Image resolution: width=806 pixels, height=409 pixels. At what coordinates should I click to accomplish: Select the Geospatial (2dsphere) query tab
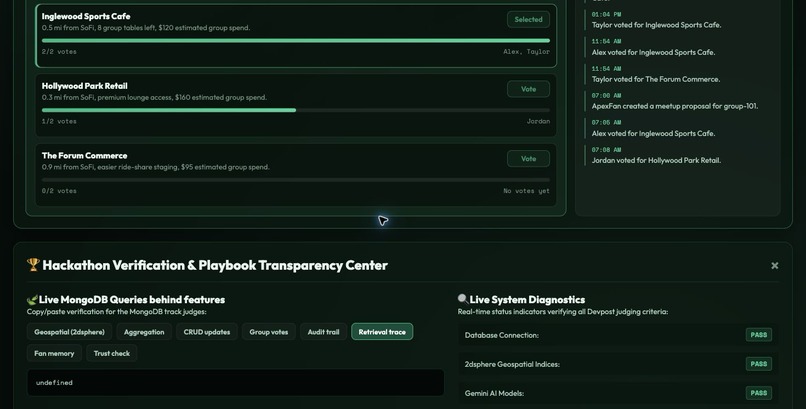point(69,332)
